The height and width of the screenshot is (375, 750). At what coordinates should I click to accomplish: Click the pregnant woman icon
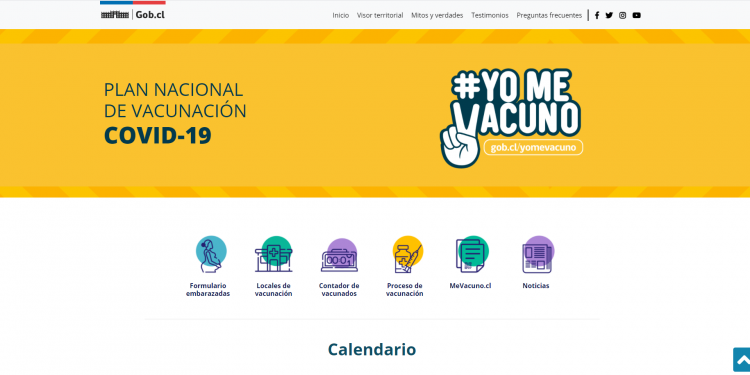tap(210, 254)
